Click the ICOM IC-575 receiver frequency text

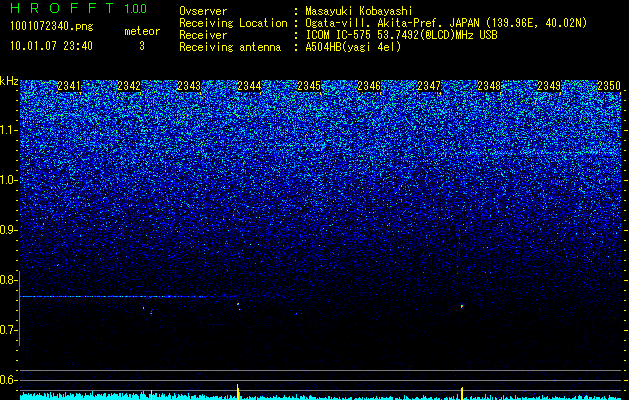coord(401,35)
